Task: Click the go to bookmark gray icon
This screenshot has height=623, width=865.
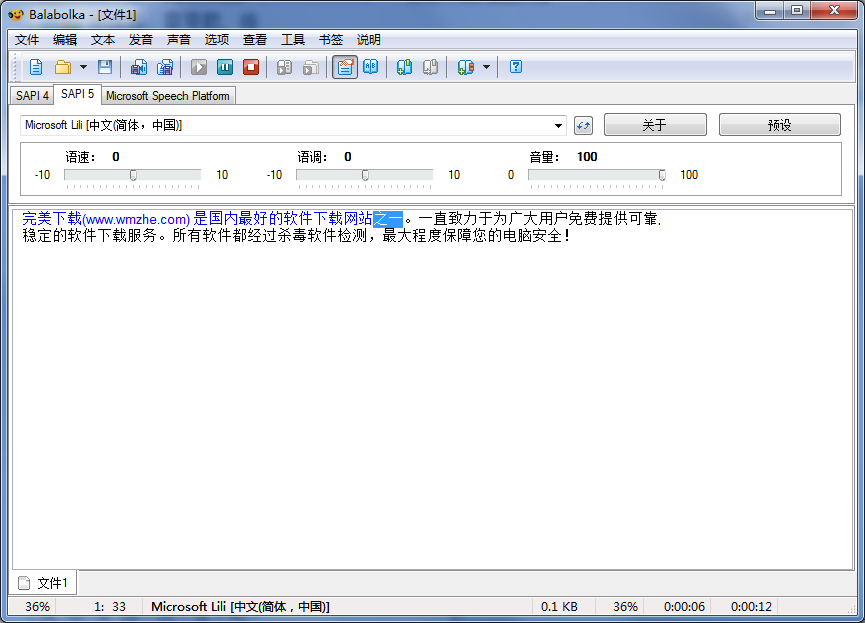Action: pos(430,67)
